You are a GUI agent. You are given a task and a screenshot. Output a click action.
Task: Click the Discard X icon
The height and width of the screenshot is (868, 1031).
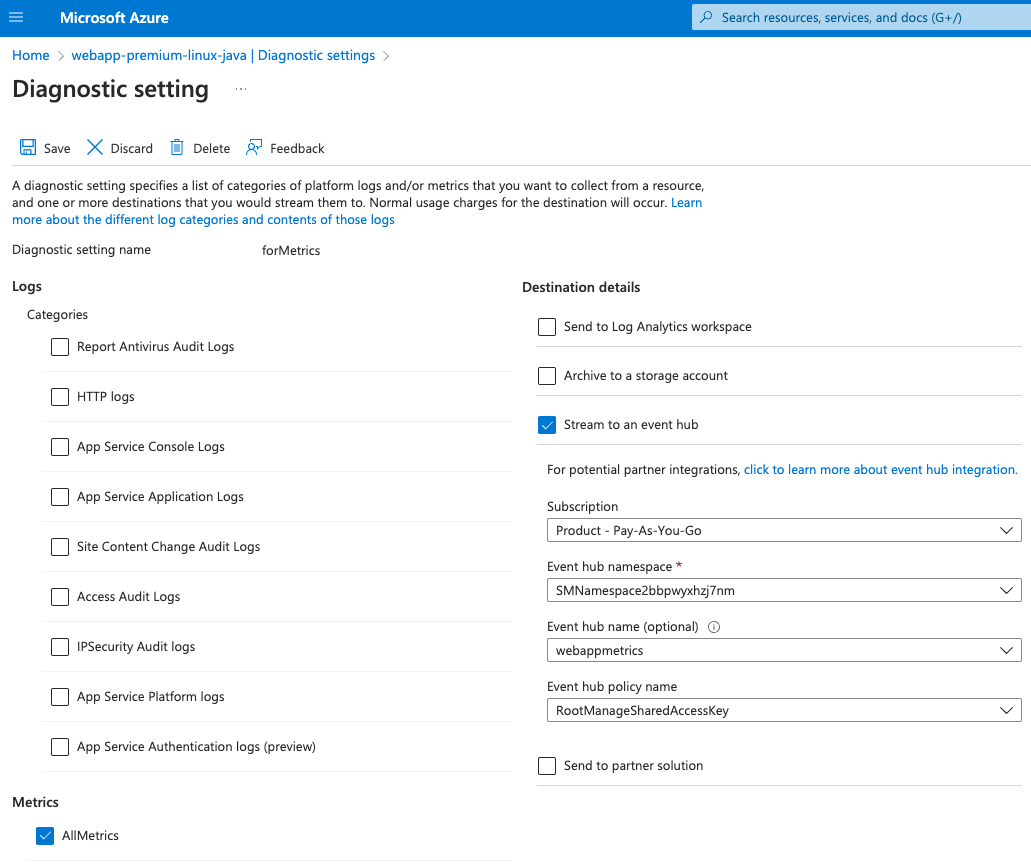(95, 147)
